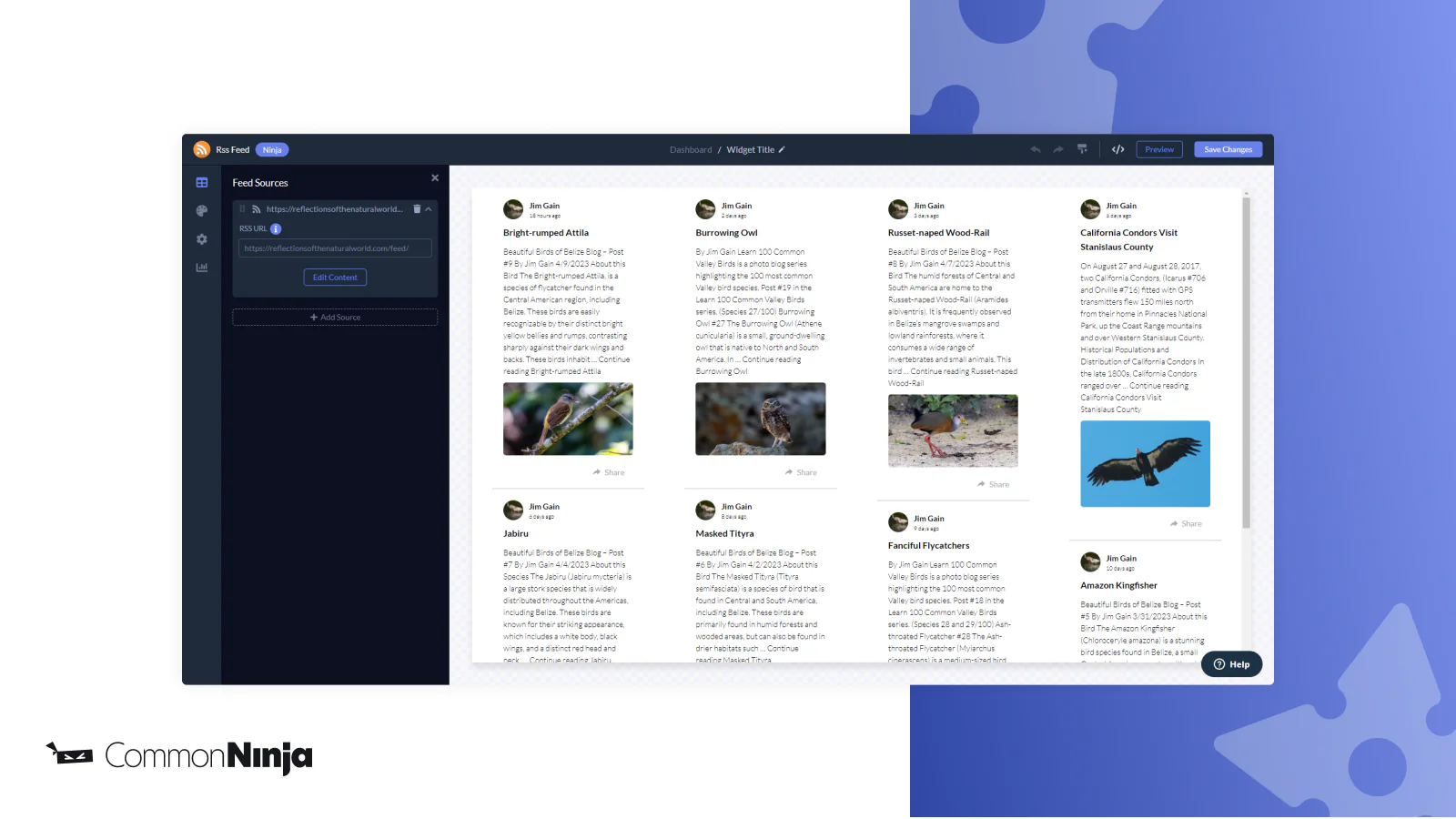Click author avatar on Burrowing Owl post
Screen dimensions: 1456x819
(x=705, y=209)
